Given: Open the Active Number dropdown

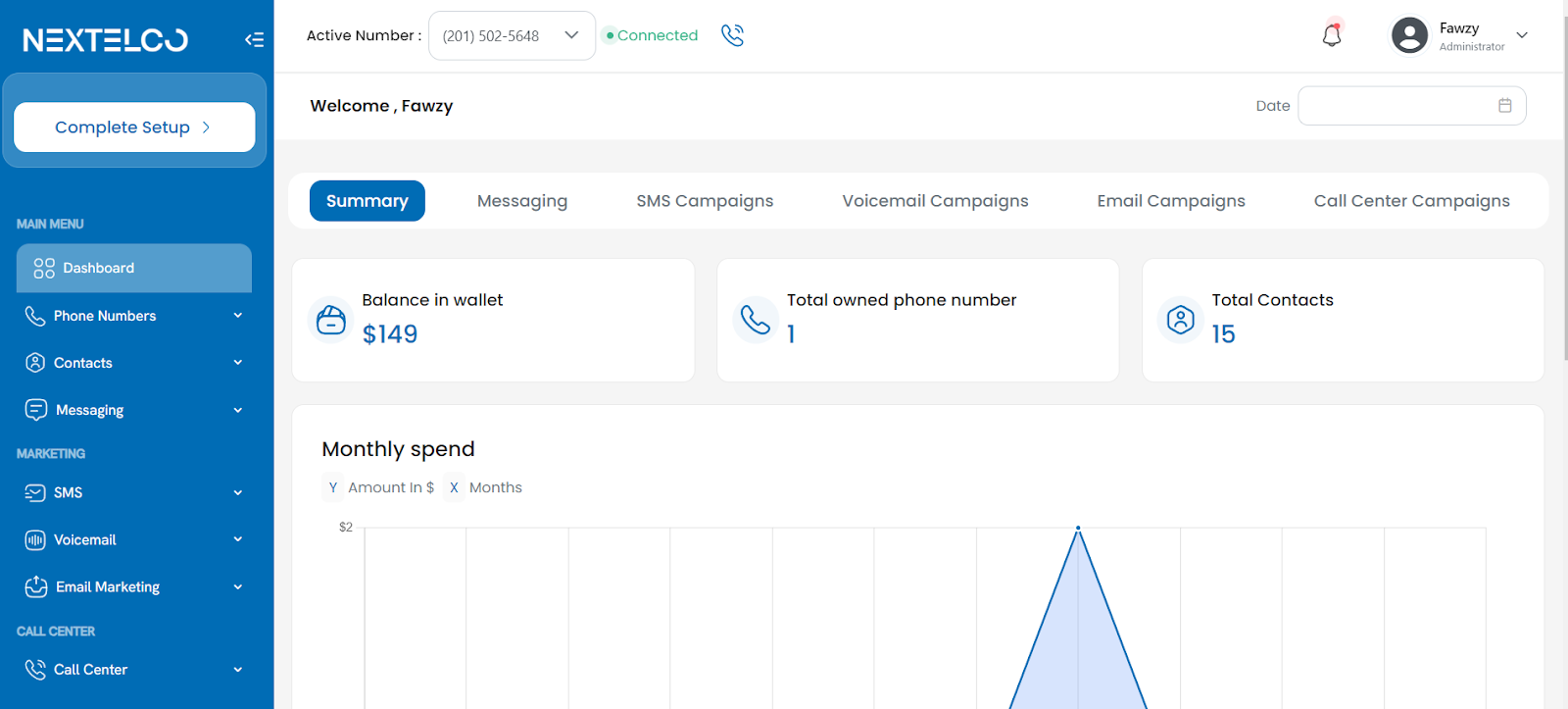Looking at the screenshot, I should pyautogui.click(x=512, y=35).
